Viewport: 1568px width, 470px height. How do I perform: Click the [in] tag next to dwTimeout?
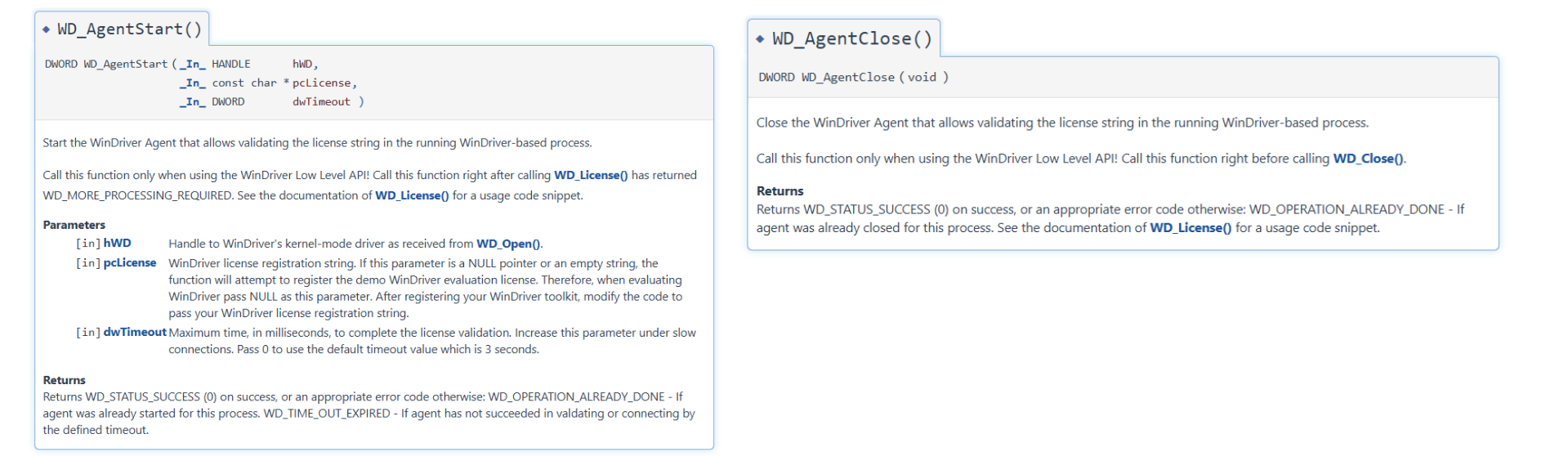(x=88, y=333)
